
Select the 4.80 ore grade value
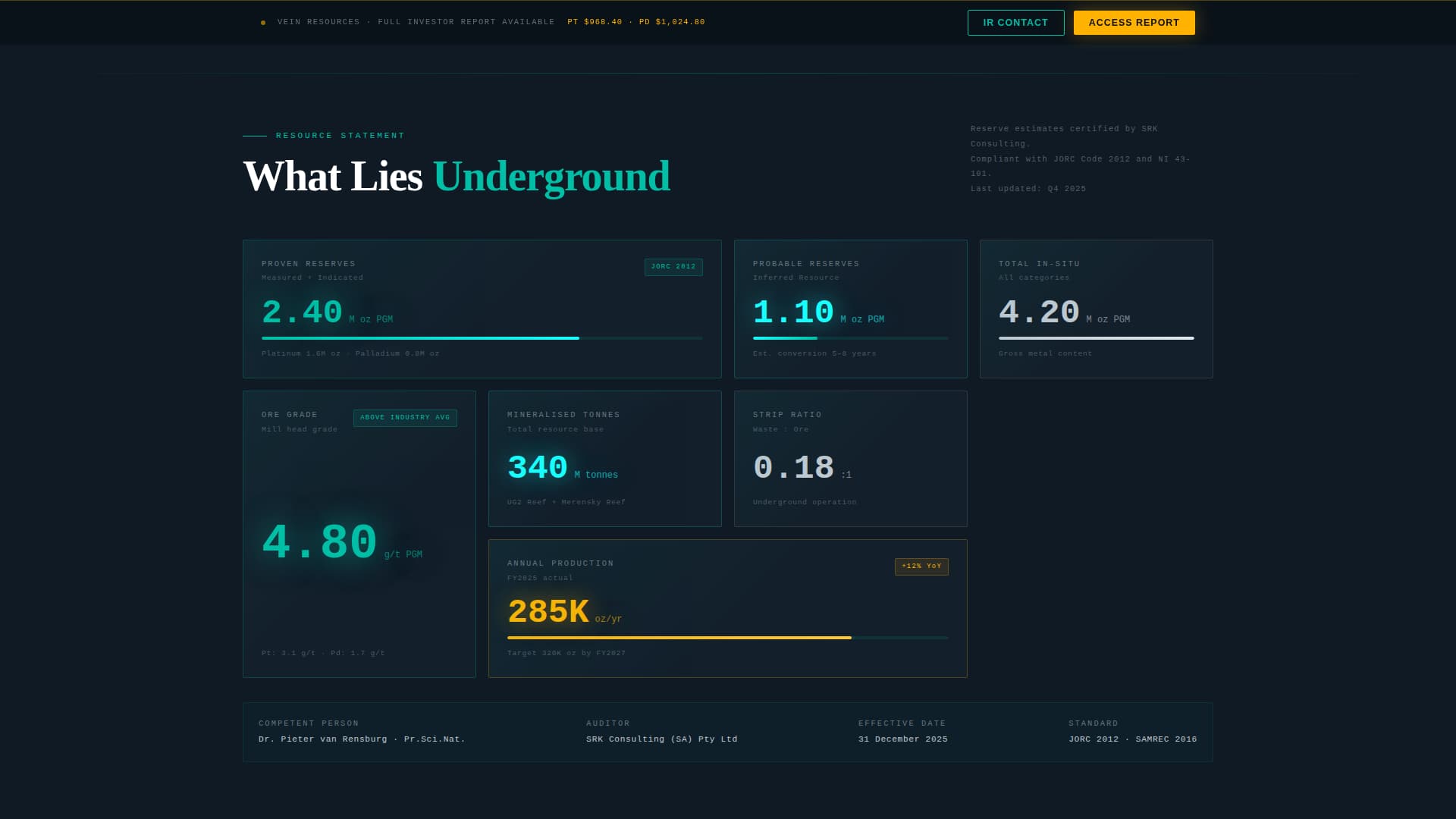pyautogui.click(x=319, y=543)
